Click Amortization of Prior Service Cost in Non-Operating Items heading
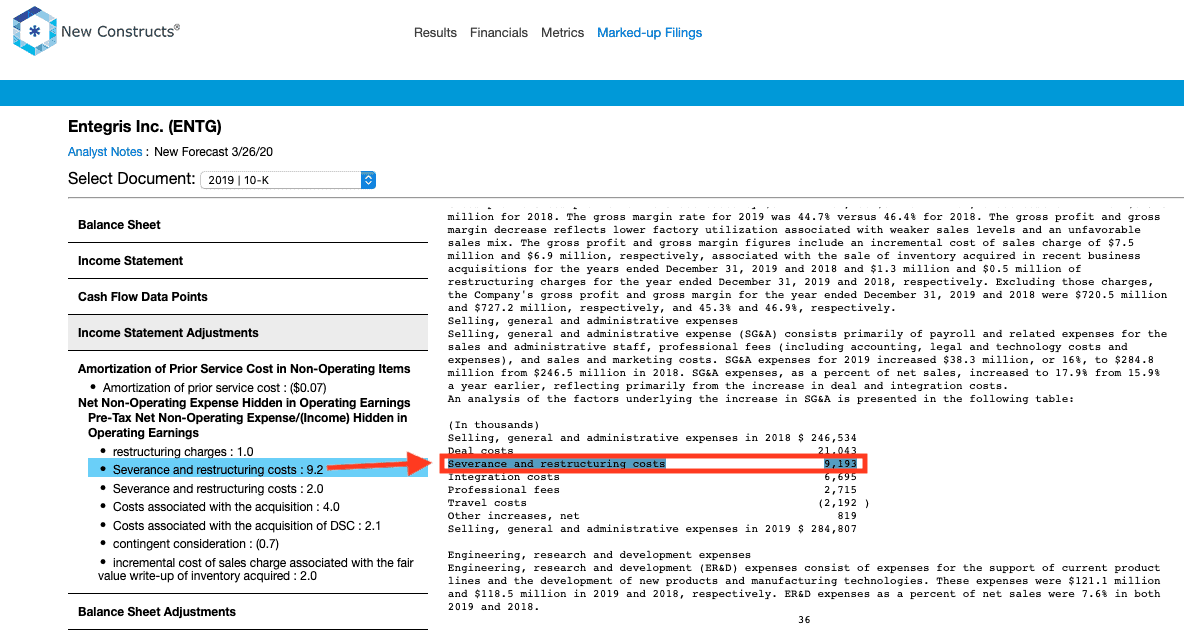 pyautogui.click(x=244, y=368)
